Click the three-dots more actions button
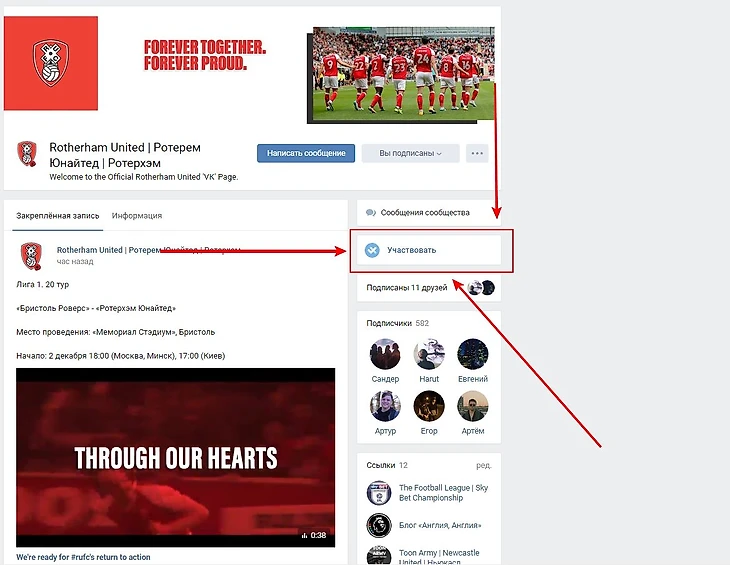730x565 pixels. point(477,153)
